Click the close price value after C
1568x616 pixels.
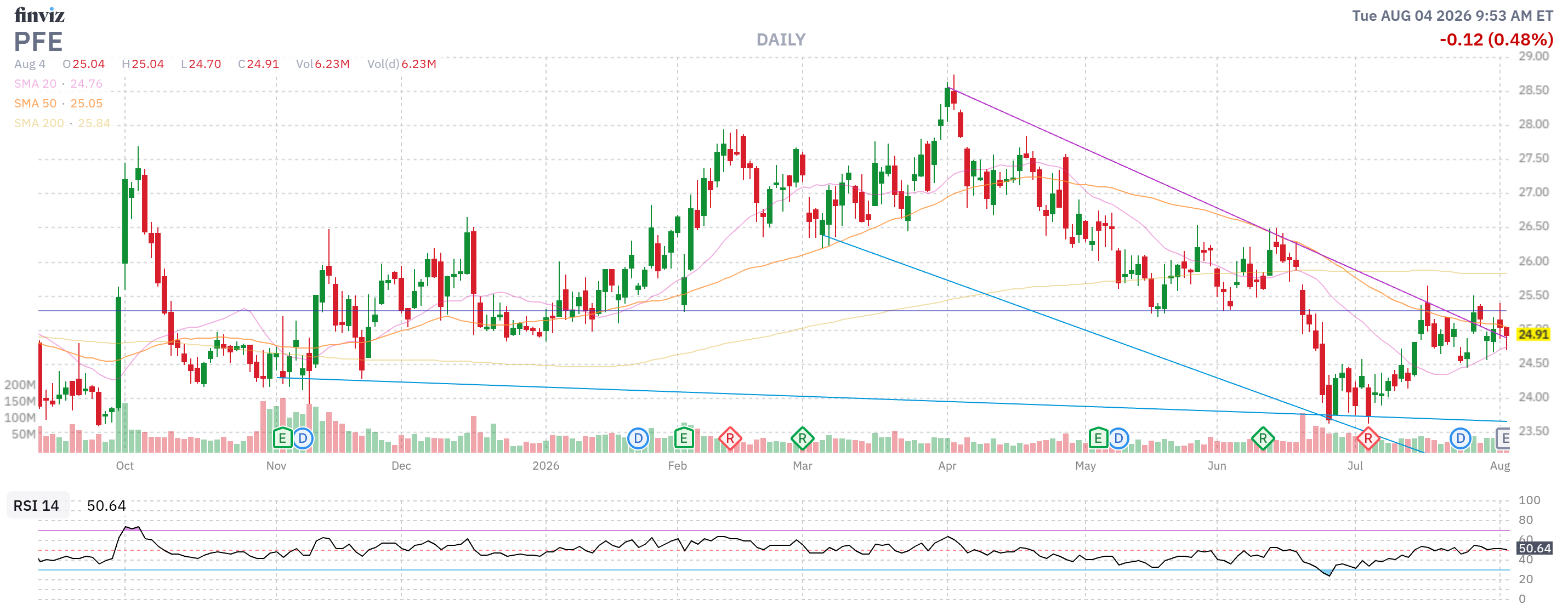263,64
